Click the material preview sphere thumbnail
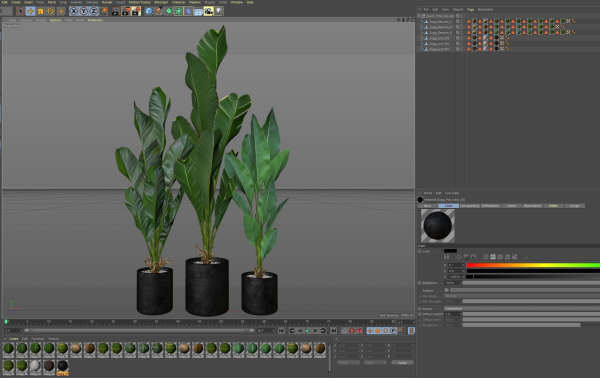The image size is (600, 378). (x=438, y=226)
